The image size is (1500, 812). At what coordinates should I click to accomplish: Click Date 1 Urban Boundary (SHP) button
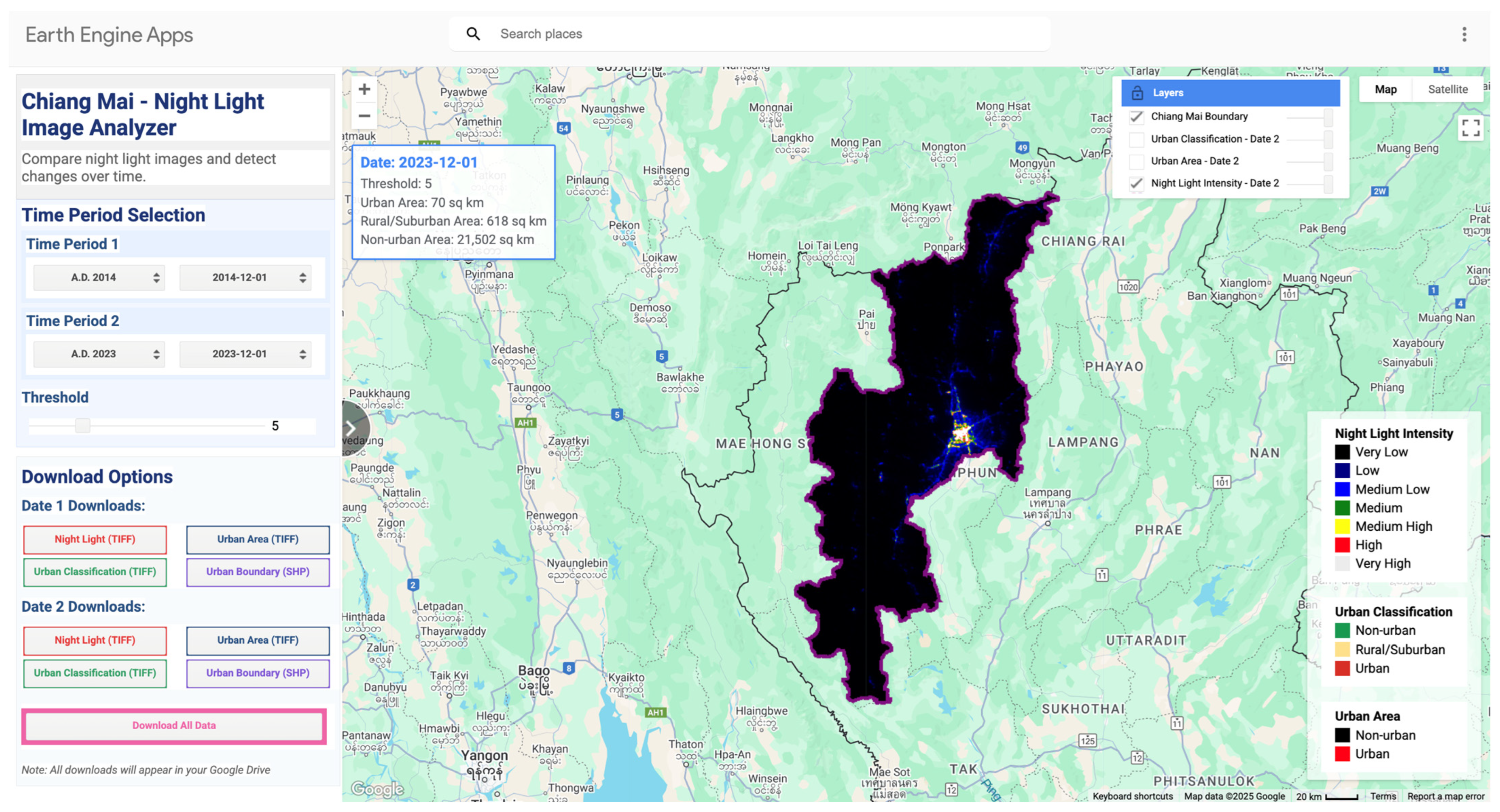(x=257, y=571)
